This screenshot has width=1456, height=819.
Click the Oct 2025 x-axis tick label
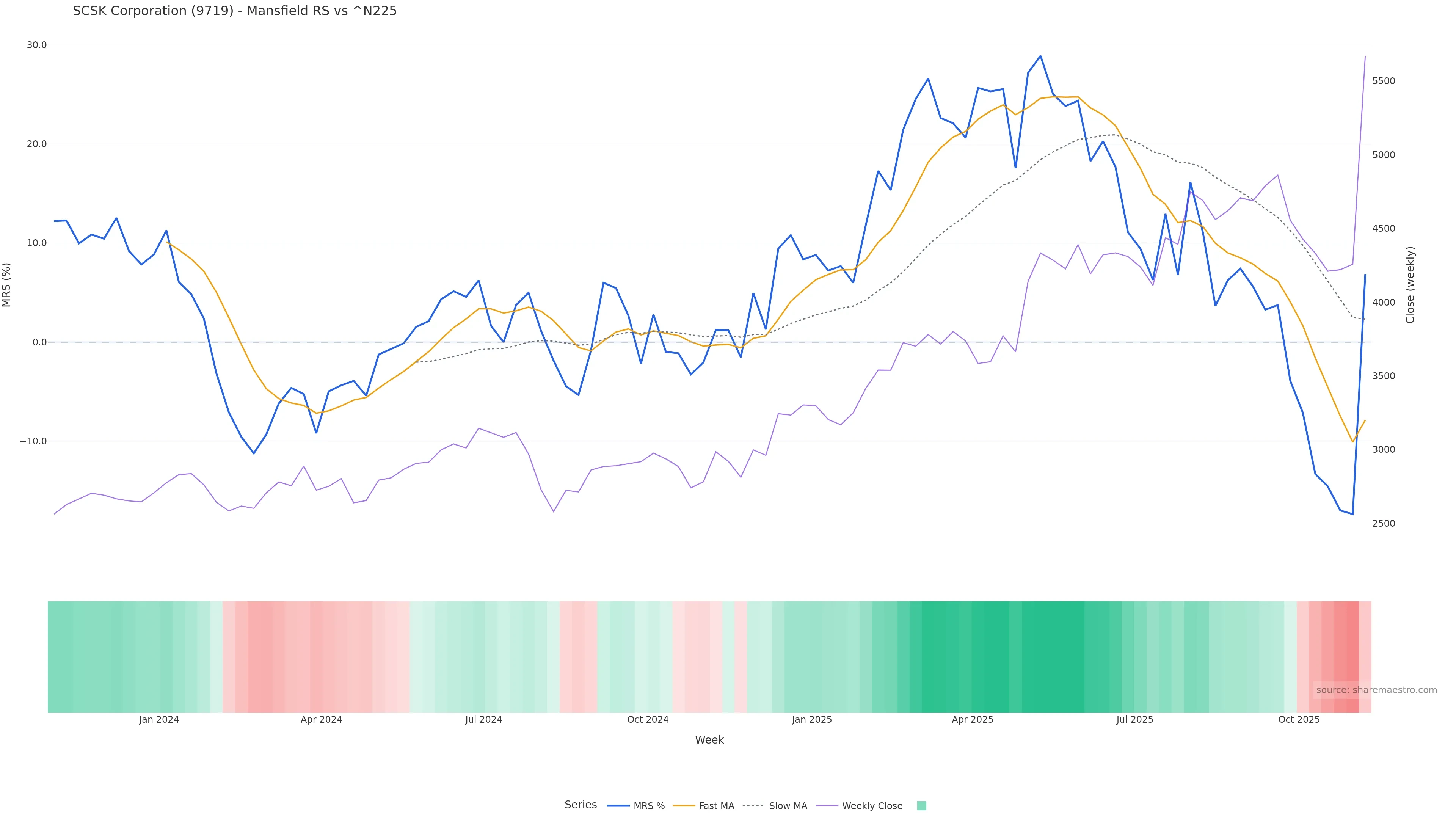coord(1299,720)
